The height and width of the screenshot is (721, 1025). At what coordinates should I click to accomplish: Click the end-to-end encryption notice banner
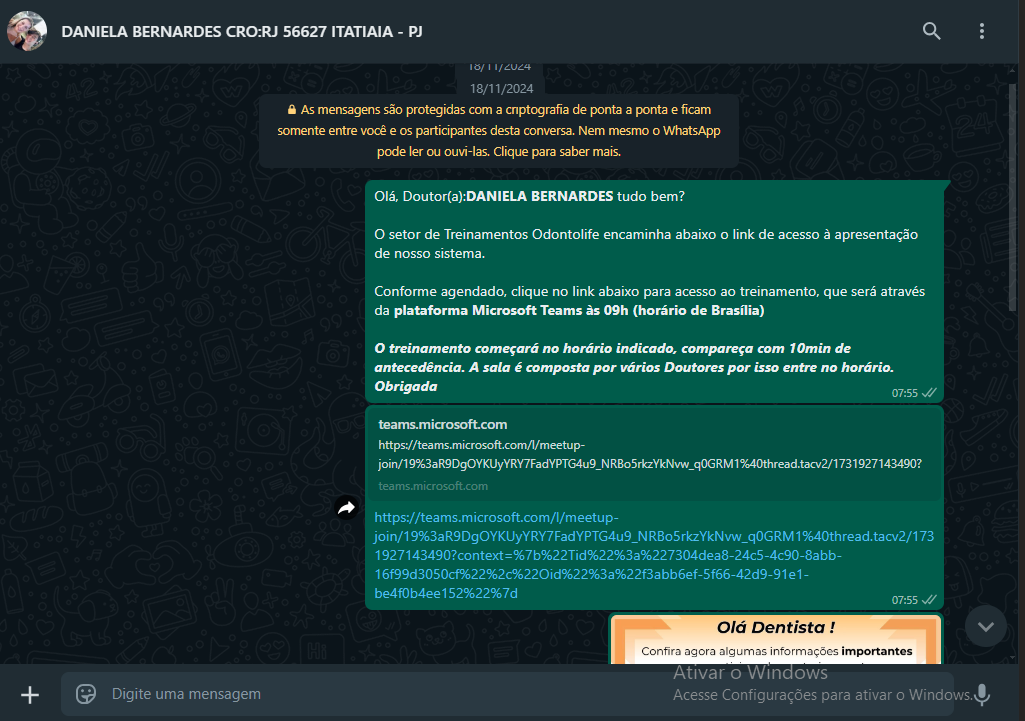click(499, 131)
